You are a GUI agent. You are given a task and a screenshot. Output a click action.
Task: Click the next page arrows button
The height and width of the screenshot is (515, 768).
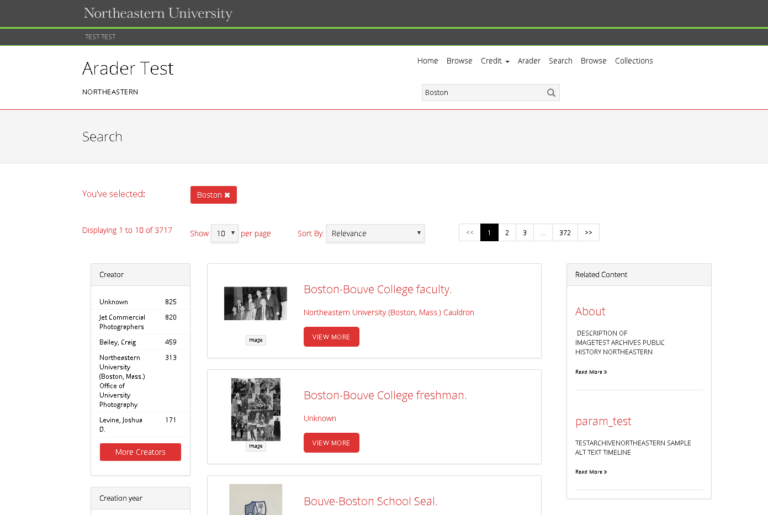(x=588, y=233)
